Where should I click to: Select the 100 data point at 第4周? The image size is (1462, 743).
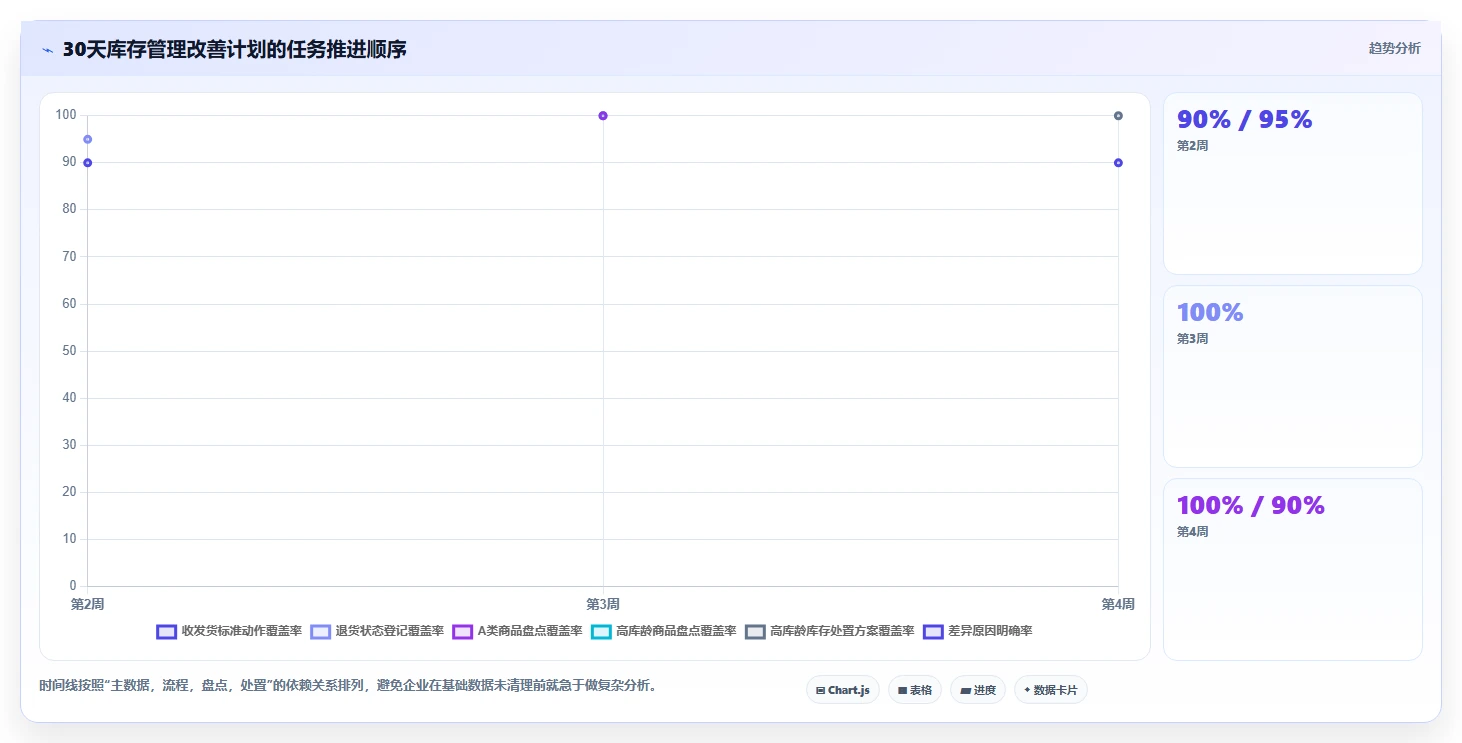coord(1118,115)
